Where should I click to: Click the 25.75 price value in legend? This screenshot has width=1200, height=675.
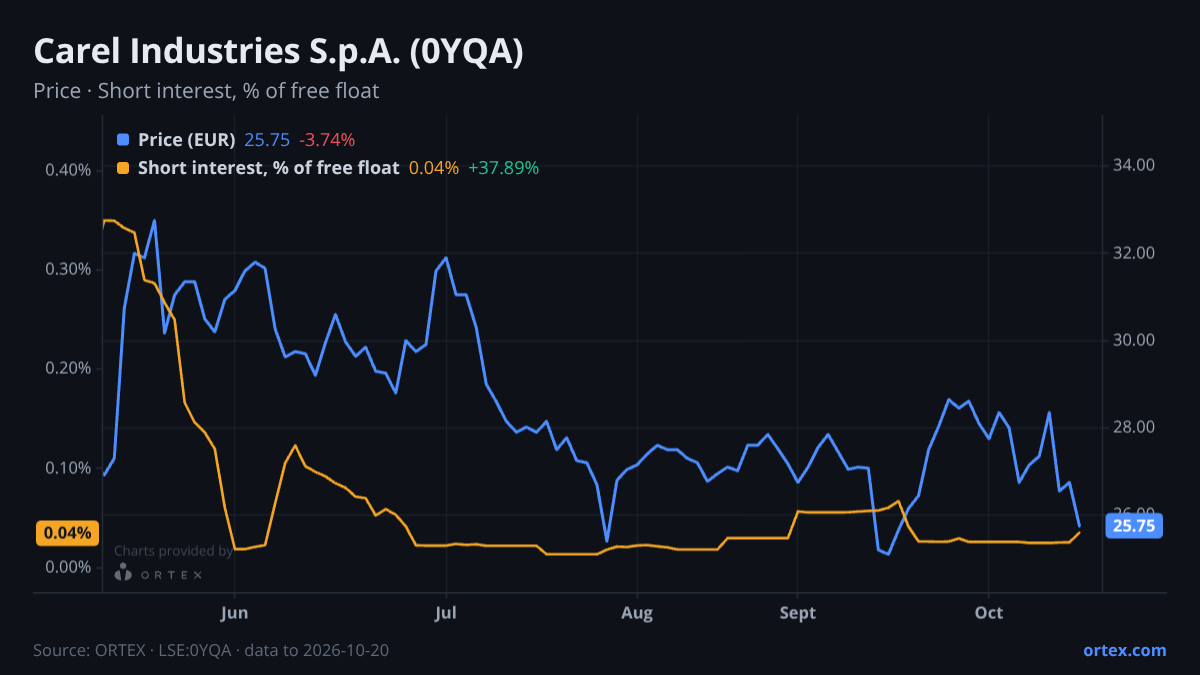tap(267, 140)
